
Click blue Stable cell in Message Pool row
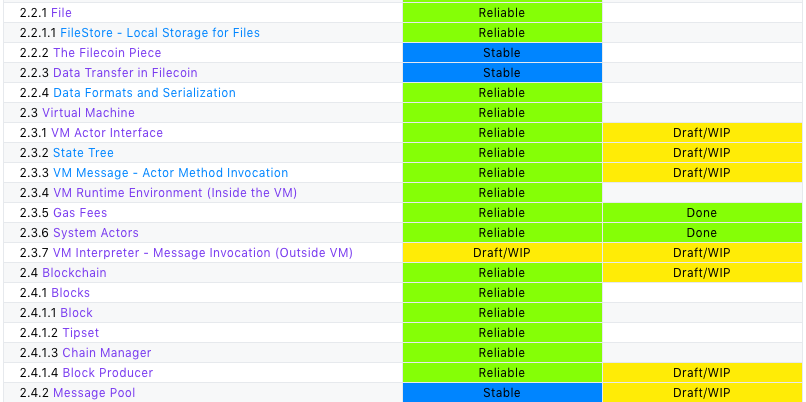(x=502, y=393)
